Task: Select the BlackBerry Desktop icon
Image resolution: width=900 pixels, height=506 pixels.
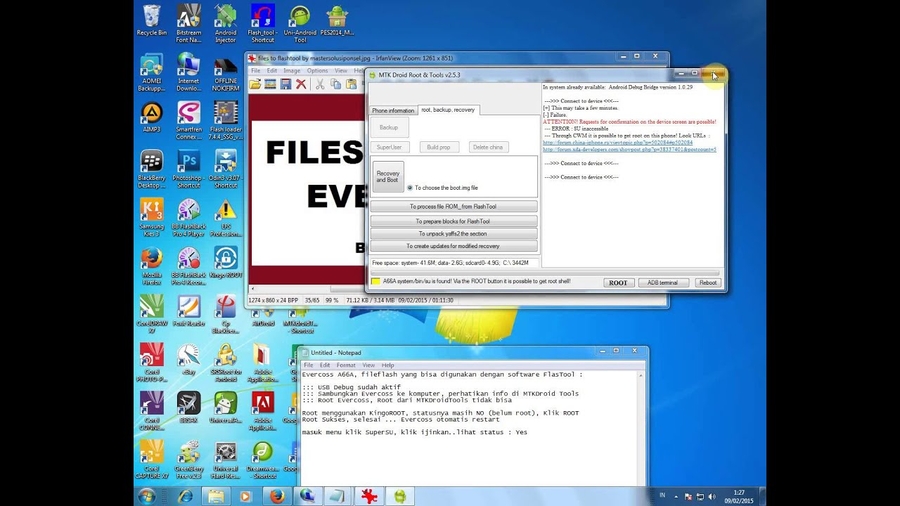Action: (152, 169)
